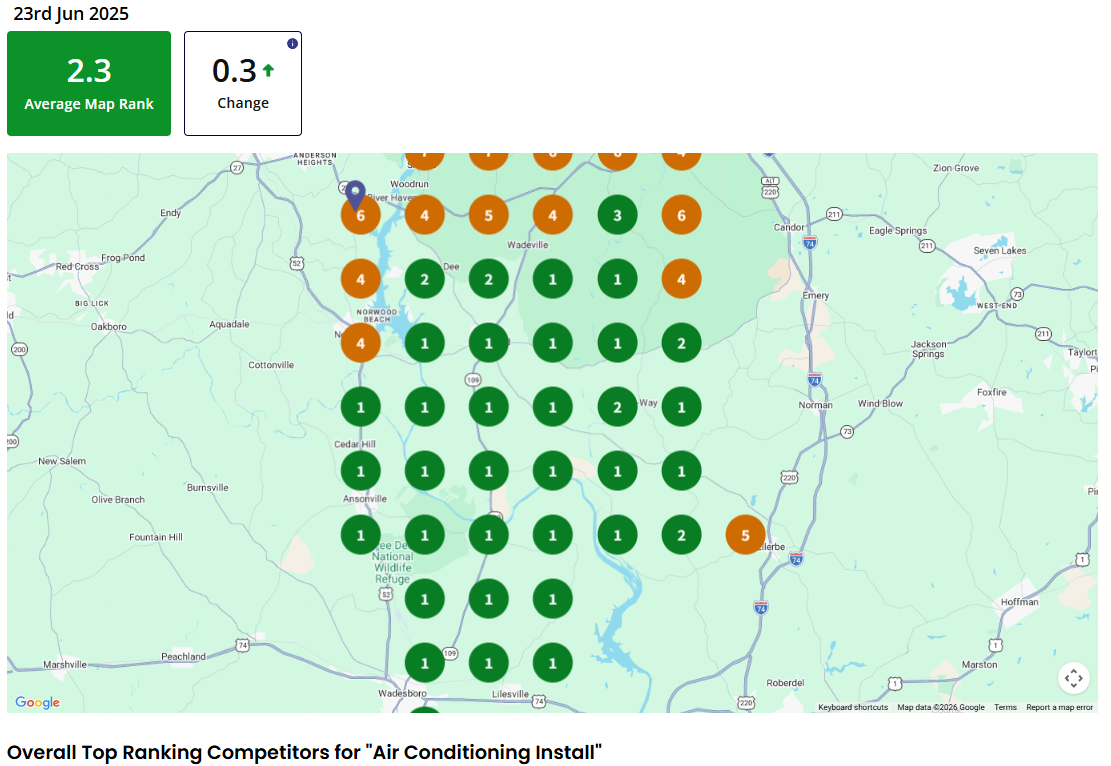Click the green rank 2 pin near Way
Screen dimensions: 1111x766
tap(617, 407)
